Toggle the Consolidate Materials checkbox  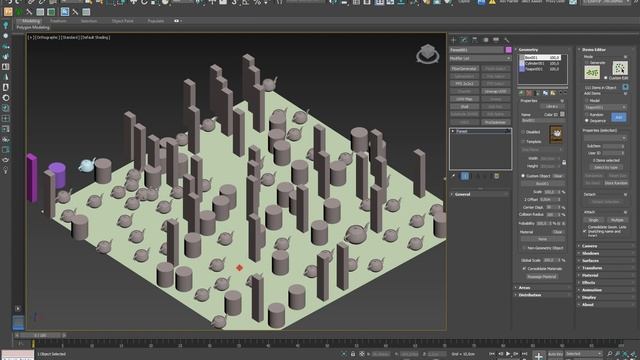(x=524, y=269)
